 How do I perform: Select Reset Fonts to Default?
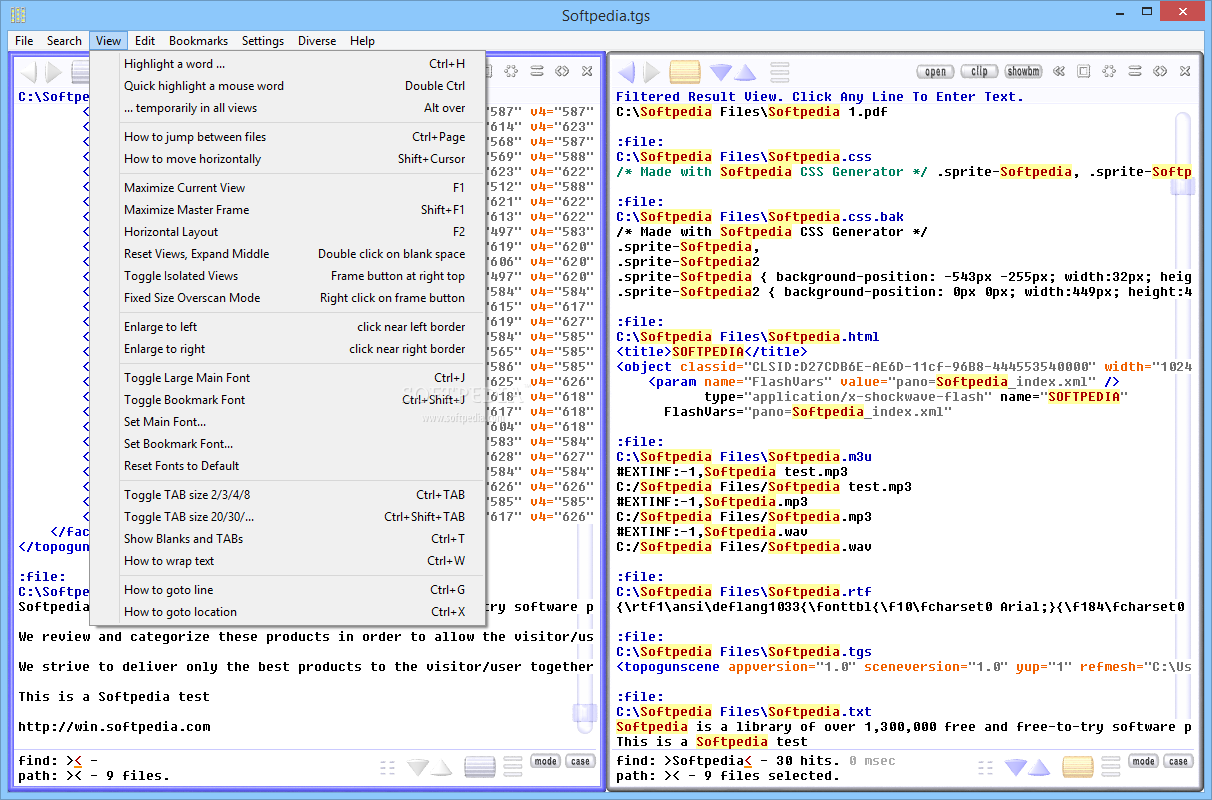pyautogui.click(x=288, y=466)
